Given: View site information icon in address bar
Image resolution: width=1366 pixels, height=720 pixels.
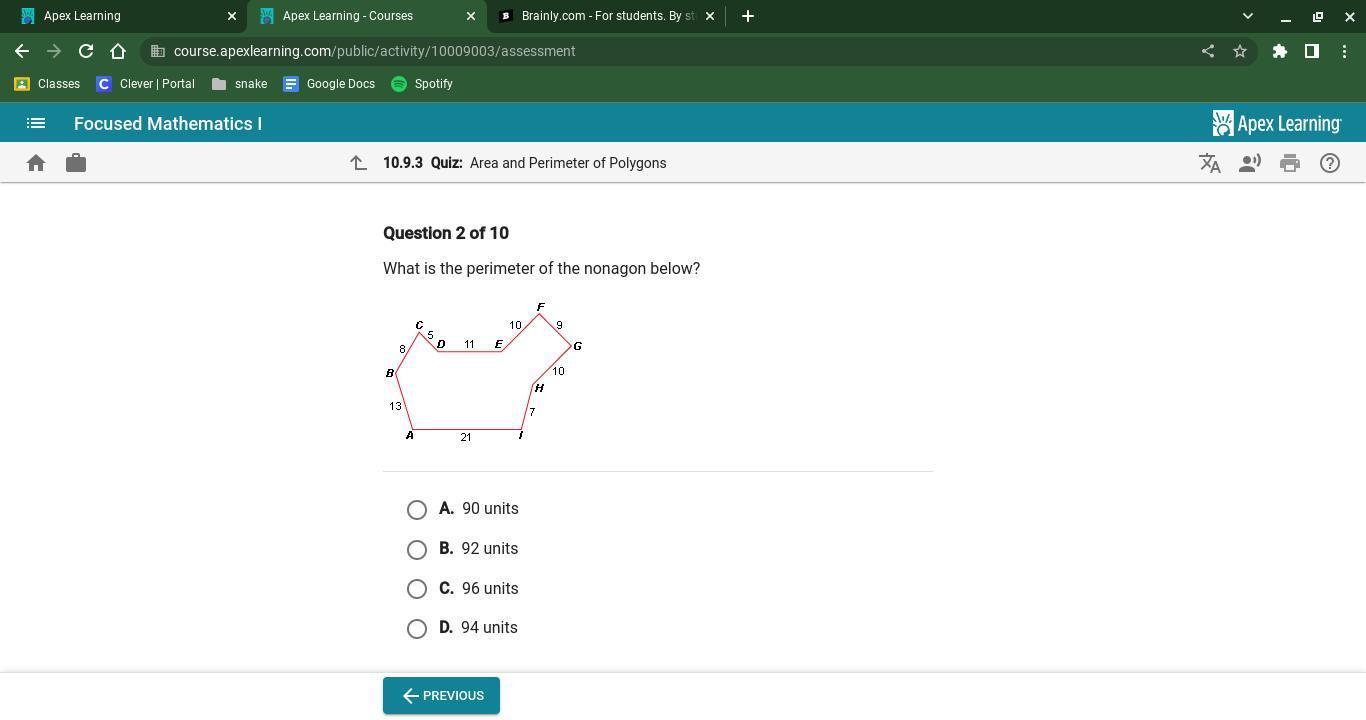Looking at the screenshot, I should (158, 51).
